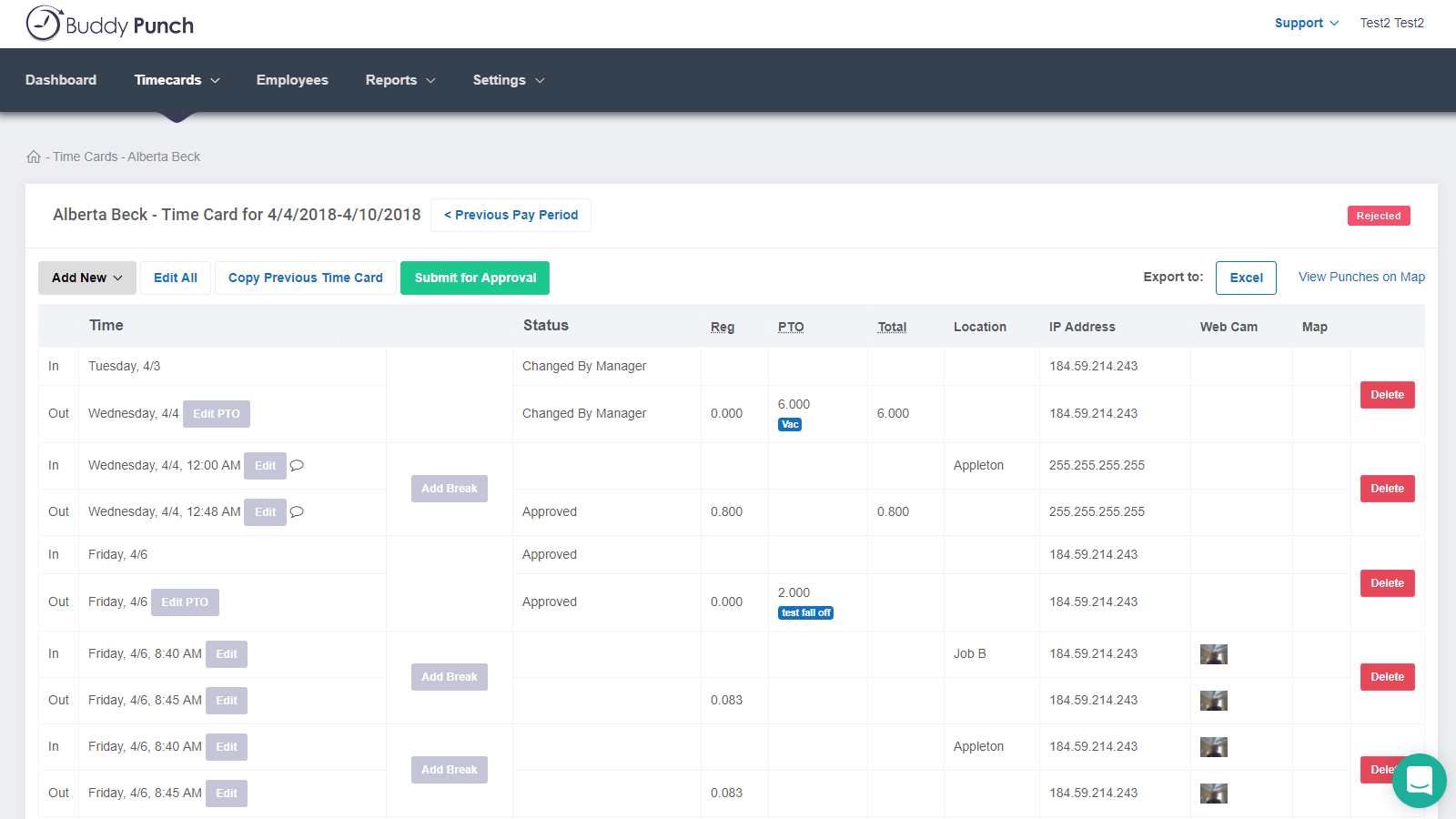This screenshot has height=819, width=1456.
Task: Export the timecard to Excel
Action: (x=1246, y=278)
